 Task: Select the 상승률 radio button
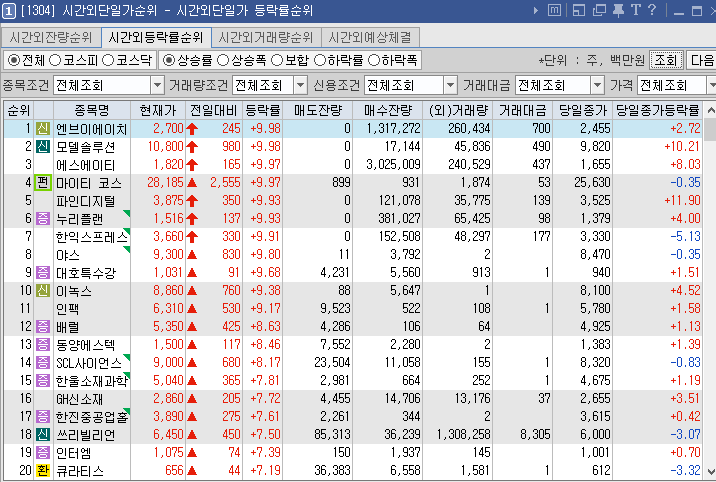click(x=168, y=60)
